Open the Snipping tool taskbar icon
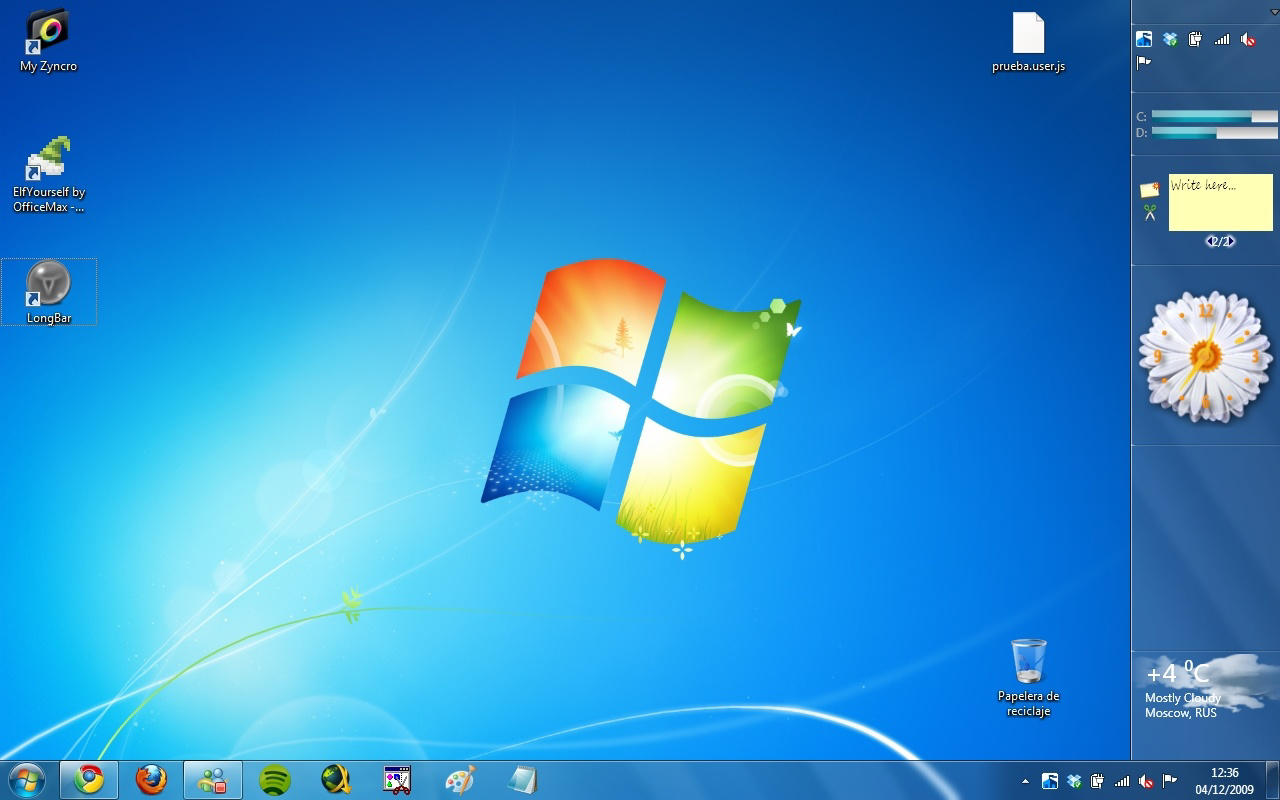This screenshot has height=800, width=1280. coord(398,780)
